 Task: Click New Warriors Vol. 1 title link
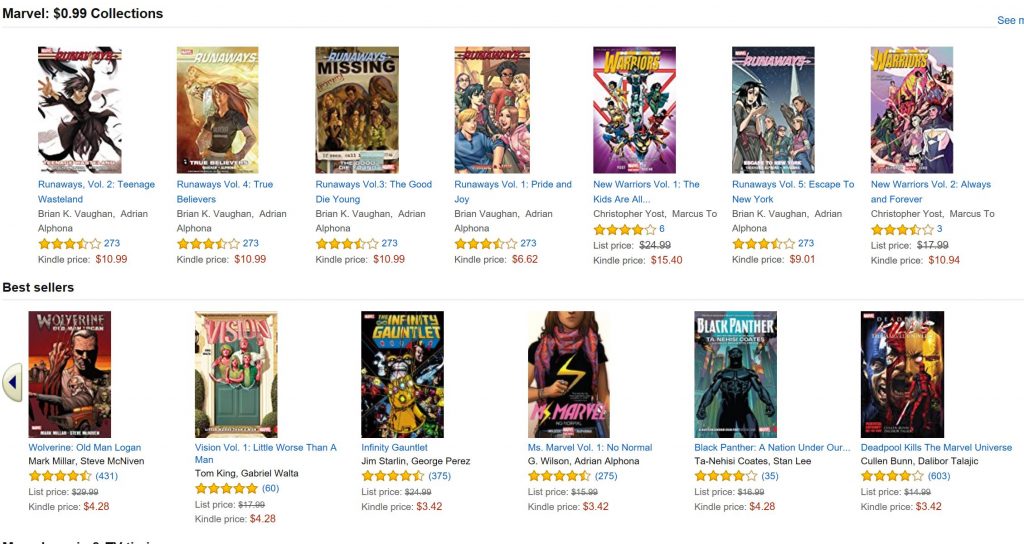point(646,192)
